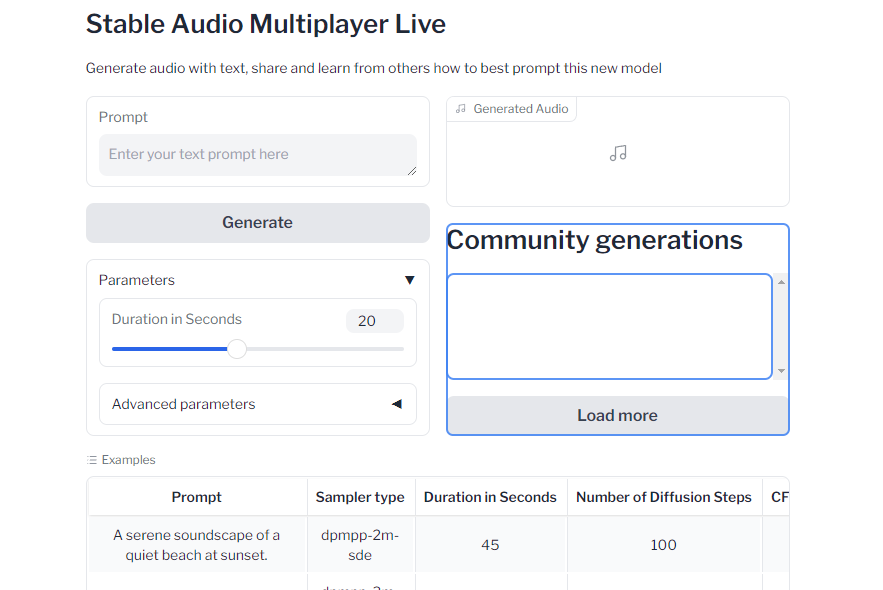Focus the Duration in Seconds number field

point(374,321)
